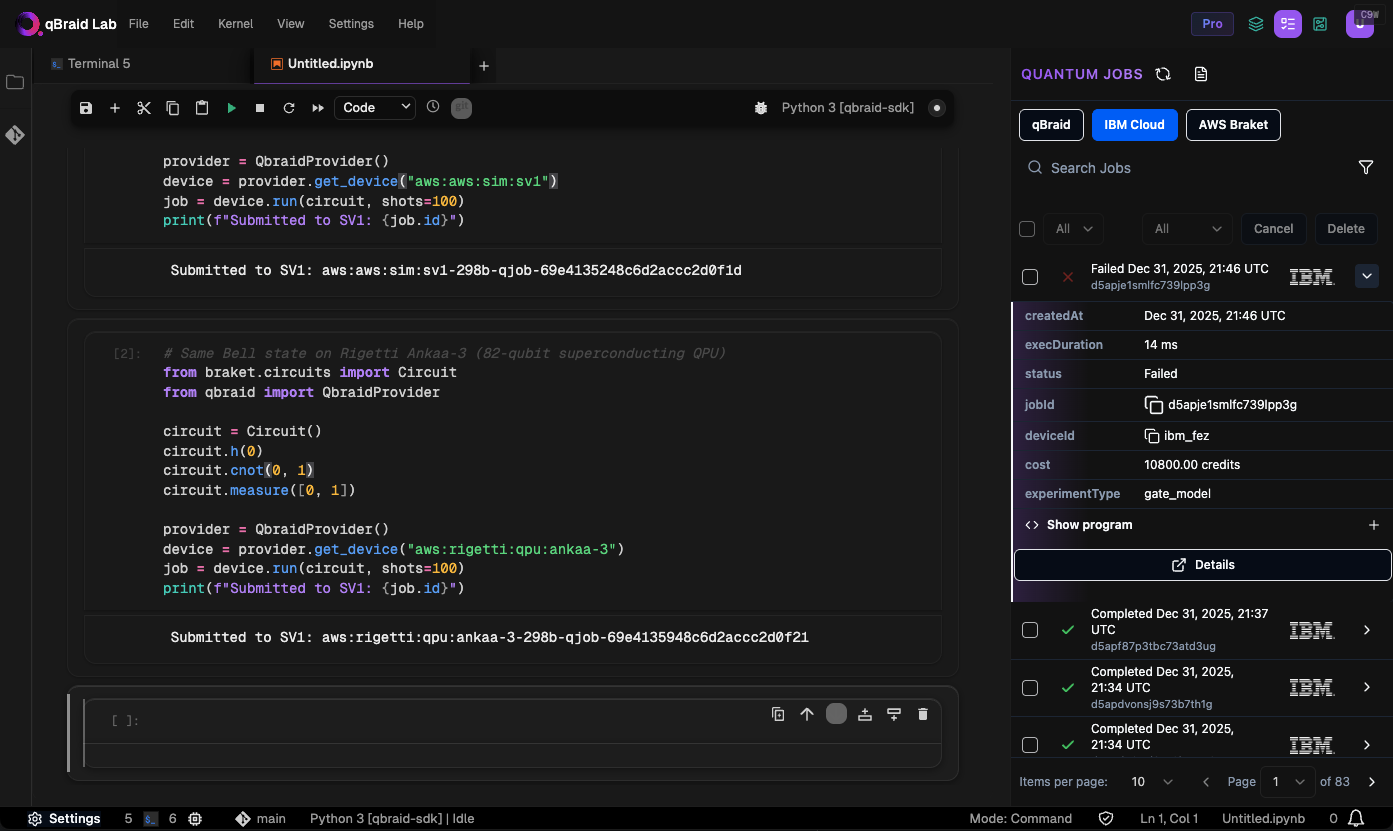The height and width of the screenshot is (831, 1393).
Task: Collapse the failed job details chevron
Action: pyautogui.click(x=1367, y=276)
